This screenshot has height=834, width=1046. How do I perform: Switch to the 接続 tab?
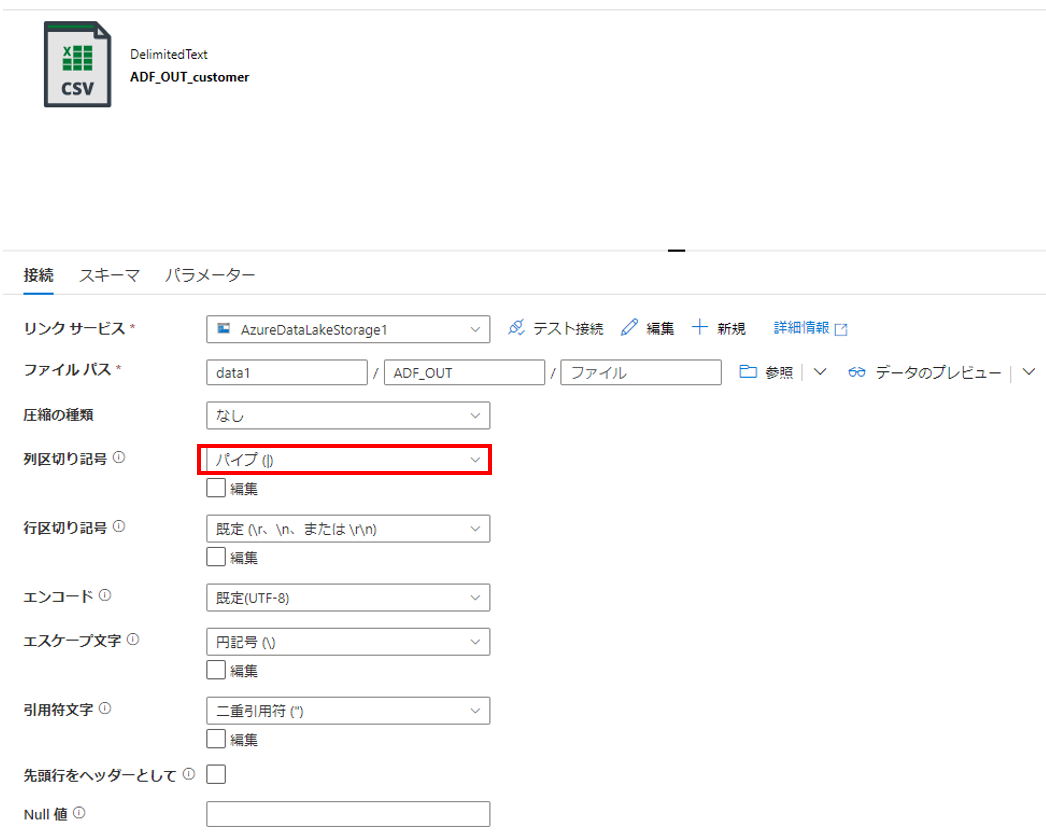(x=39, y=275)
